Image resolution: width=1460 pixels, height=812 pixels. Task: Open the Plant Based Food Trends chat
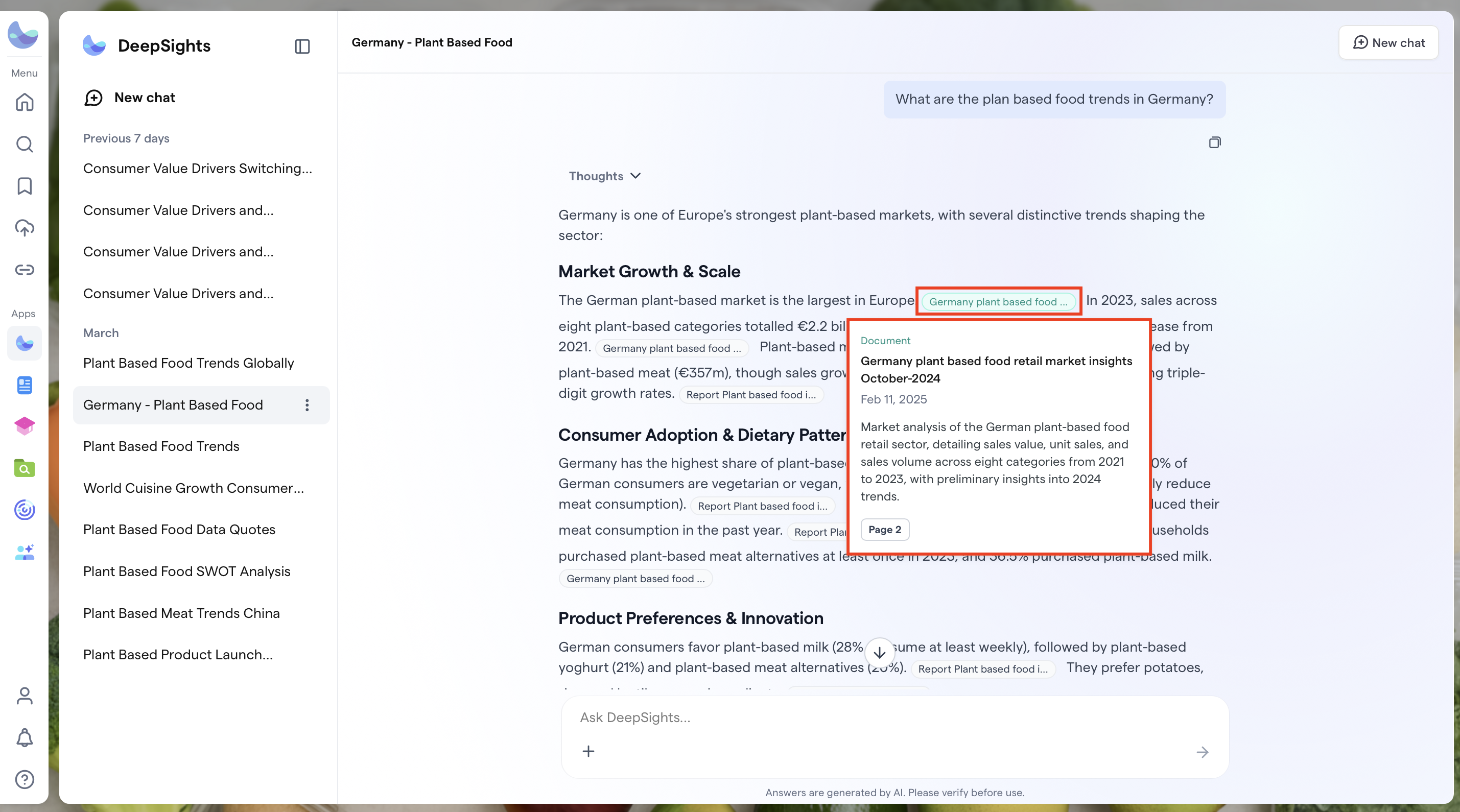(201, 446)
